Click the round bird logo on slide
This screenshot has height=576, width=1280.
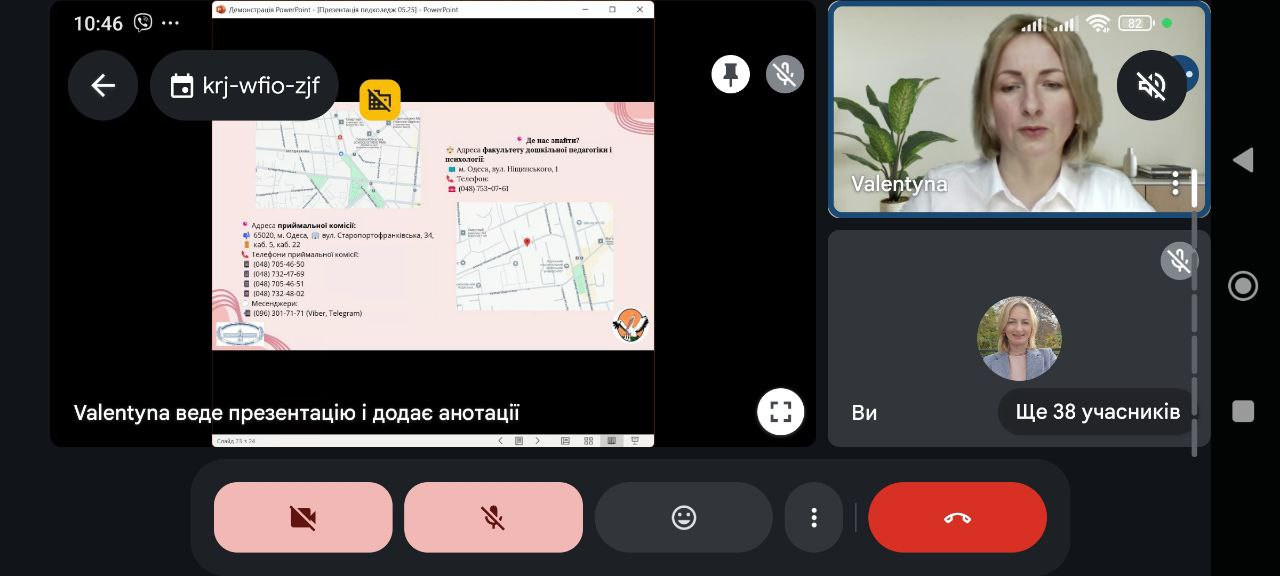point(630,326)
